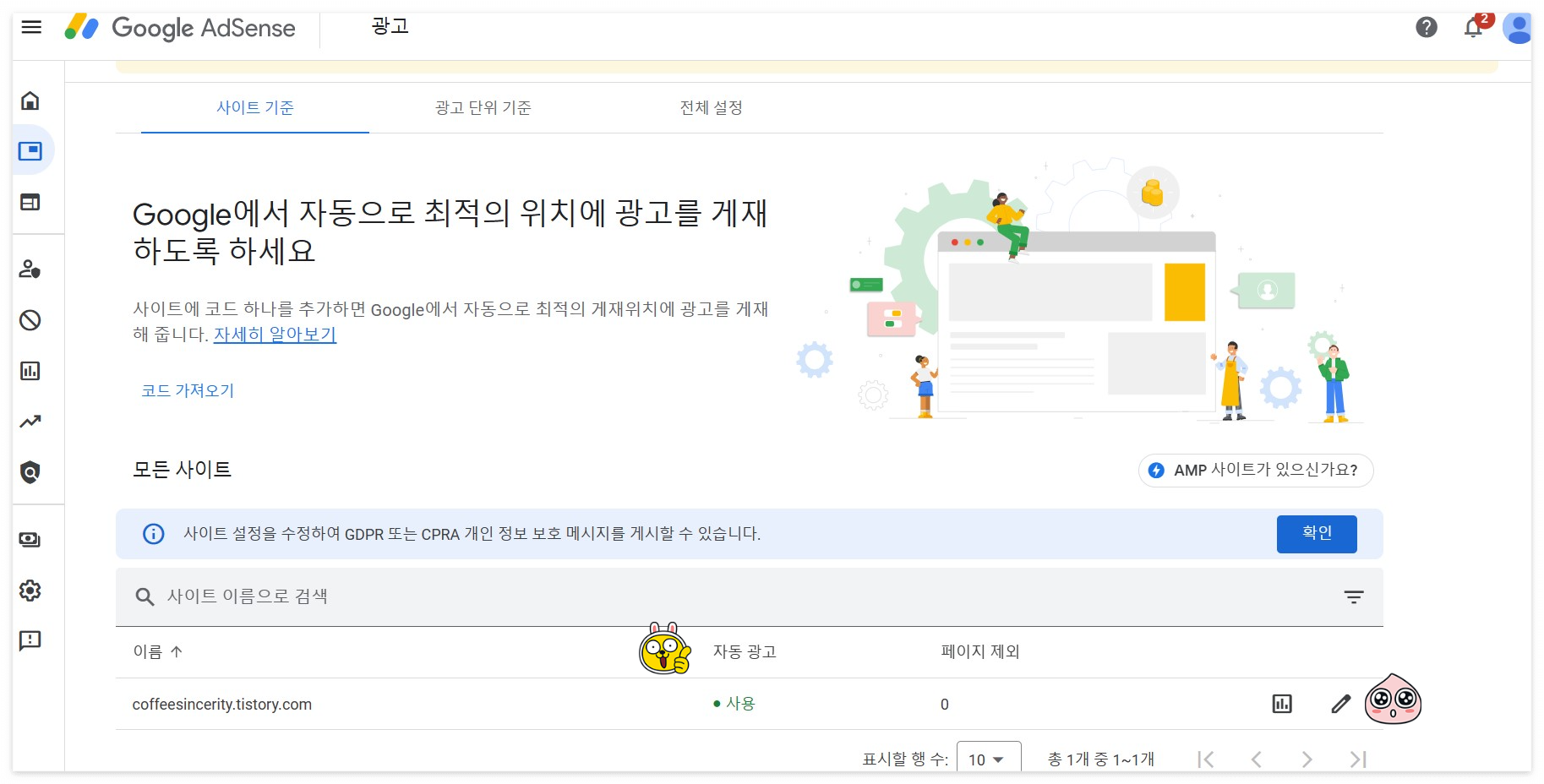This screenshot has width=1544, height=784.
Task: Click the 사용 auto ads status
Action: coord(734,704)
